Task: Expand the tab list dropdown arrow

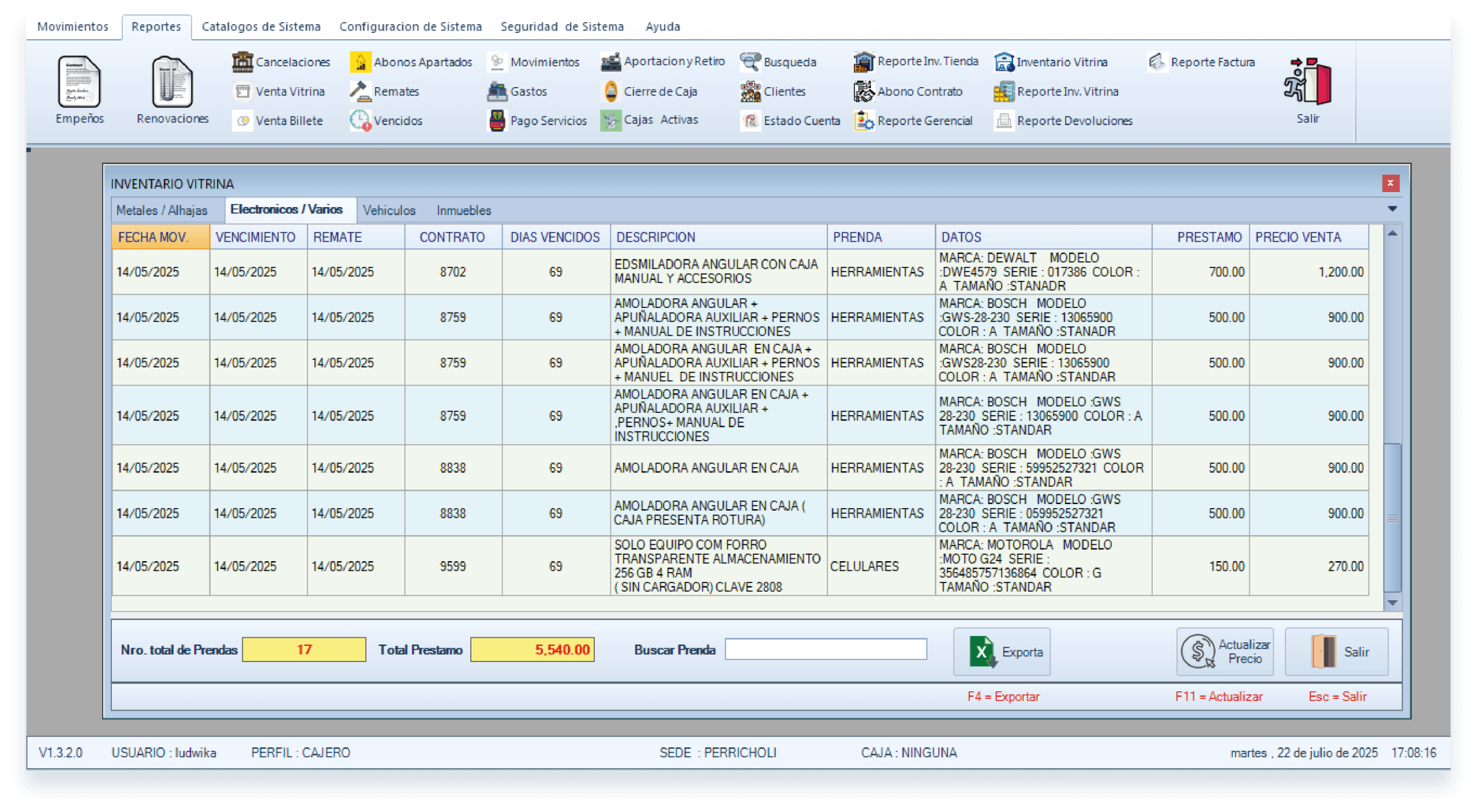Action: click(1392, 209)
